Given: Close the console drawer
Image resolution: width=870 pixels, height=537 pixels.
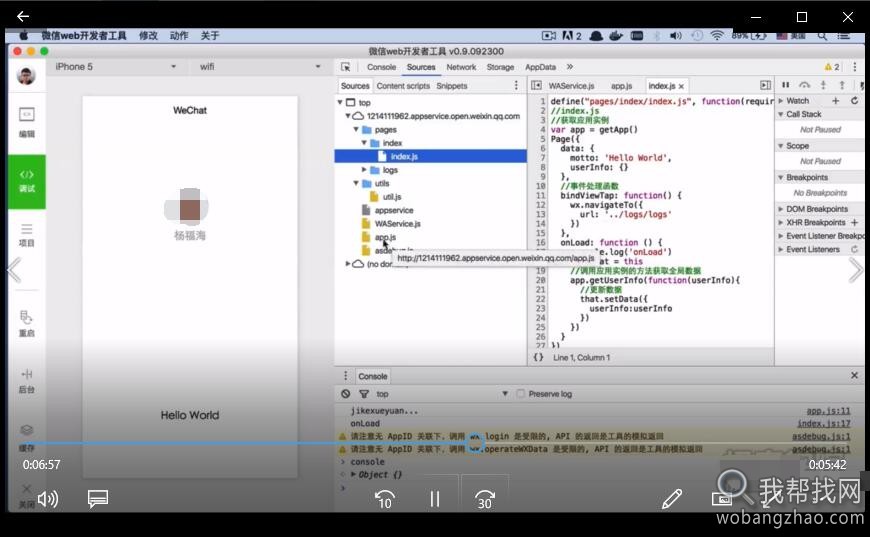Looking at the screenshot, I should [854, 376].
